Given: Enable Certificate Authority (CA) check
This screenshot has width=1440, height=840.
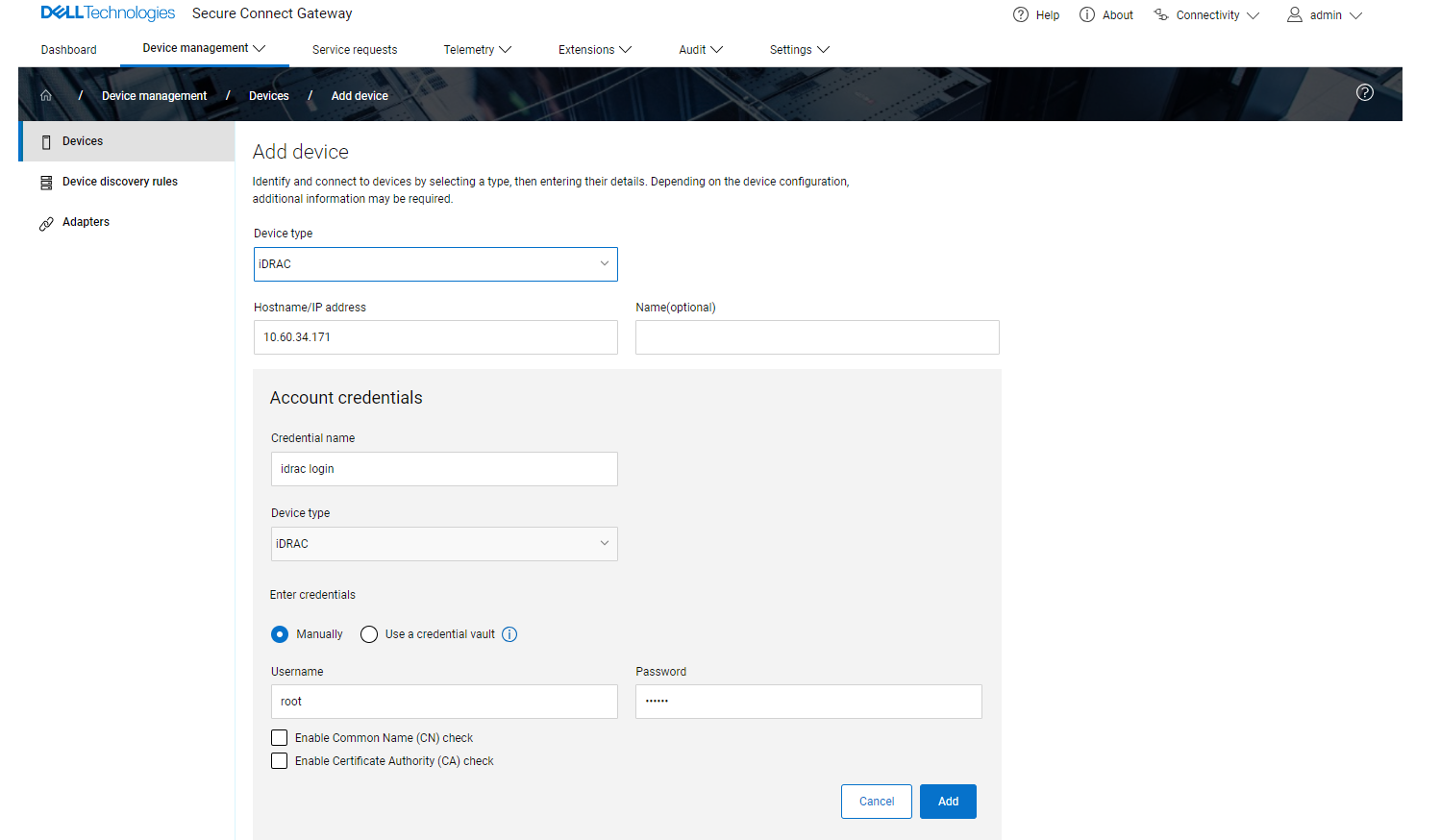Looking at the screenshot, I should (x=279, y=760).
